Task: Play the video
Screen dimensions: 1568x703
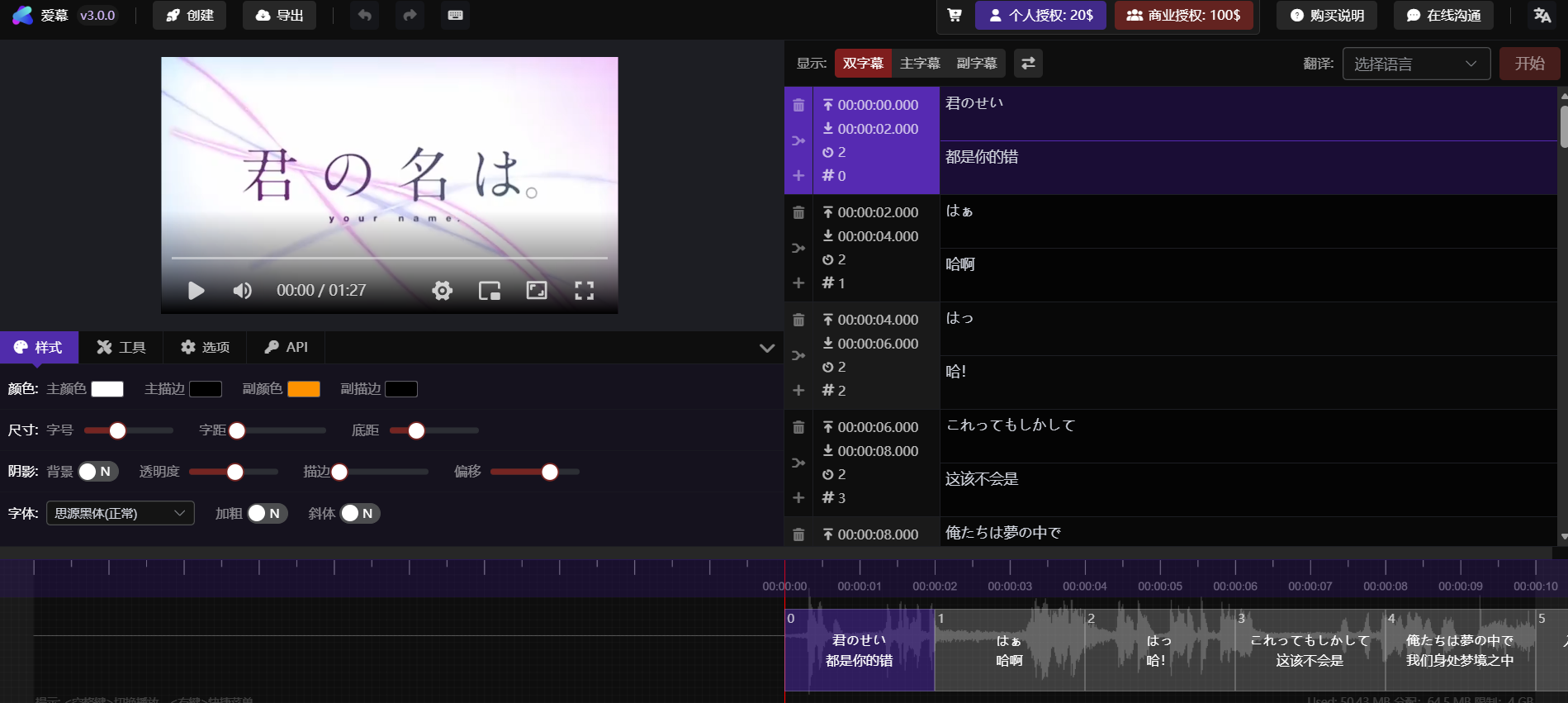Action: pos(196,290)
